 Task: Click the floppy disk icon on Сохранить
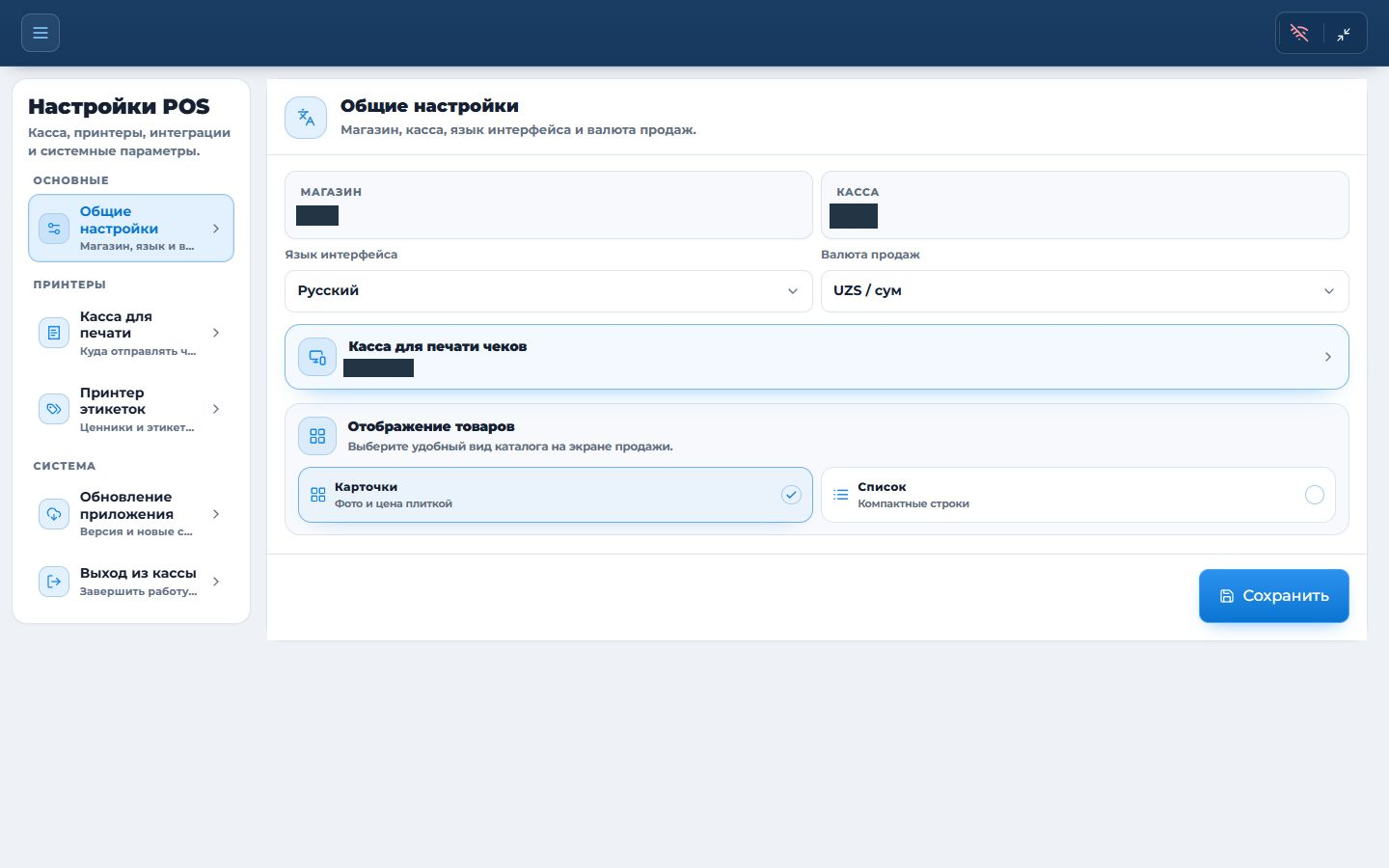pyautogui.click(x=1227, y=596)
